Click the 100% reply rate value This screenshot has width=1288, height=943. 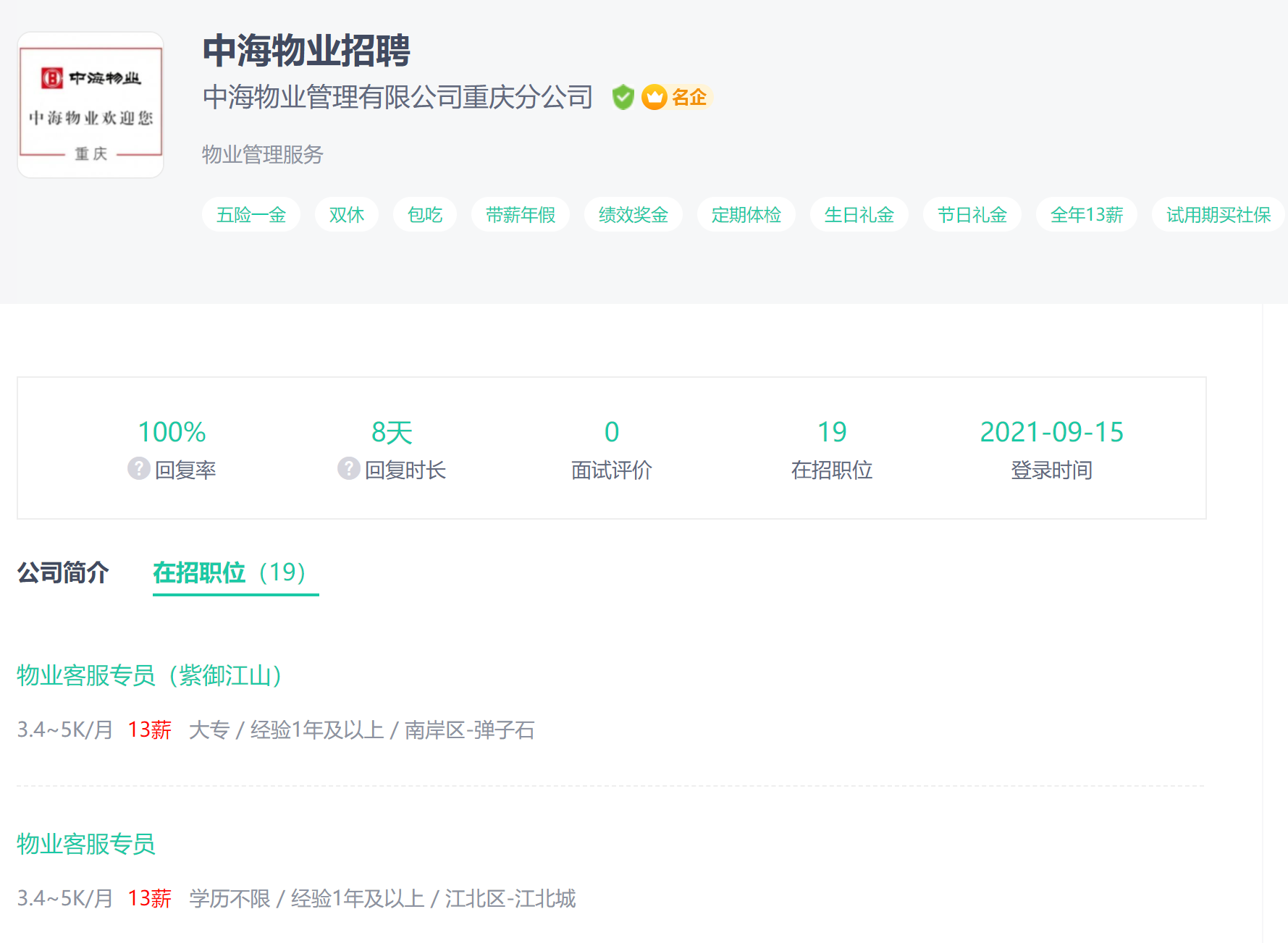(172, 432)
